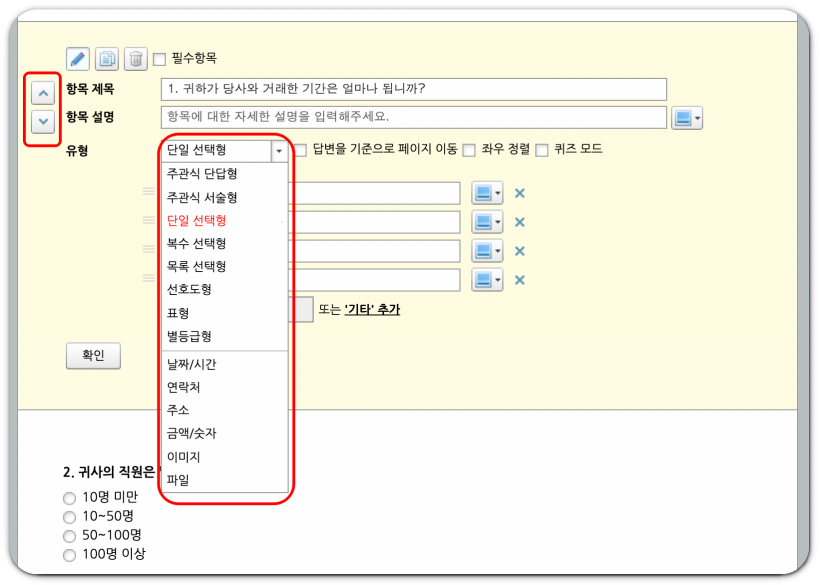Screen dimensions: 820x585
Task: Select the pencil edit icon
Action: [x=77, y=58]
